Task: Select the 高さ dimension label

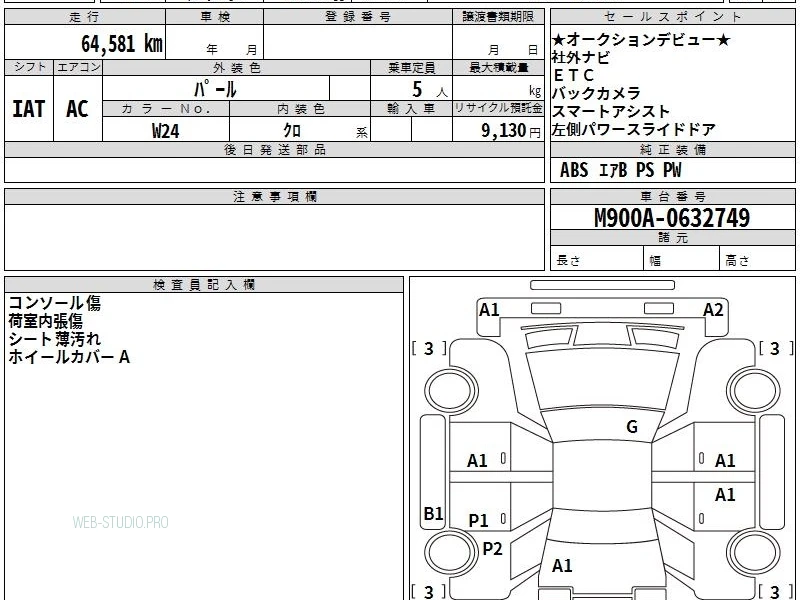Action: (738, 261)
